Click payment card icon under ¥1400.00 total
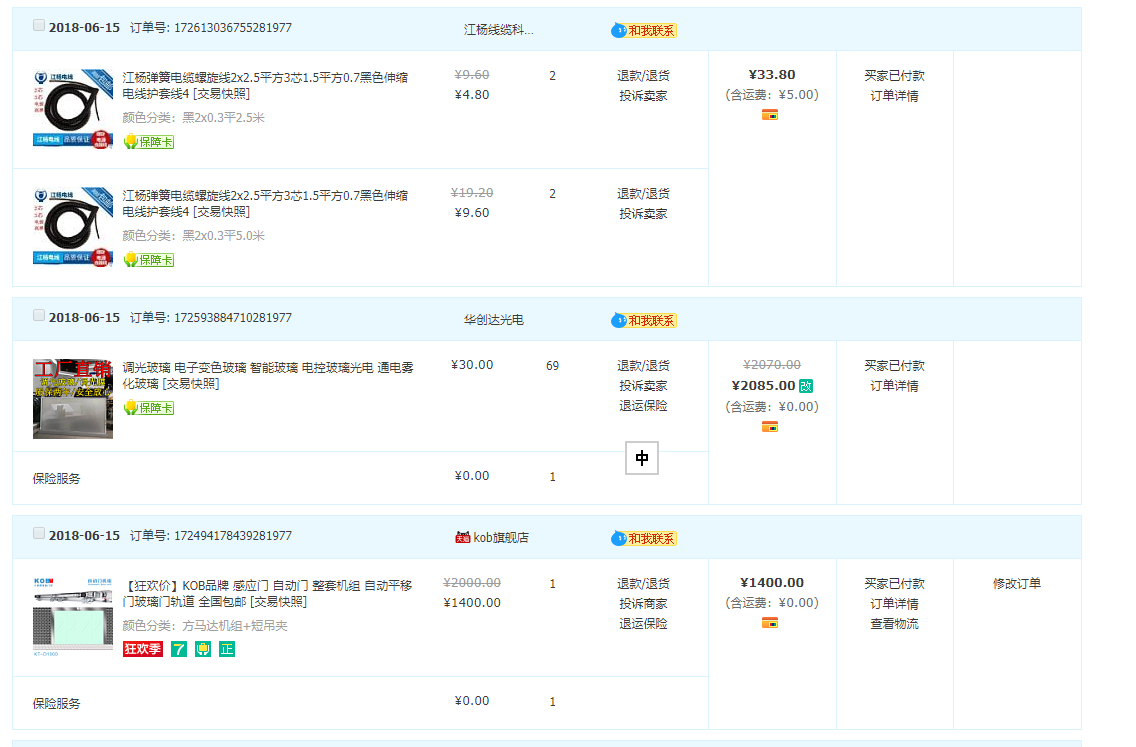 click(x=769, y=623)
